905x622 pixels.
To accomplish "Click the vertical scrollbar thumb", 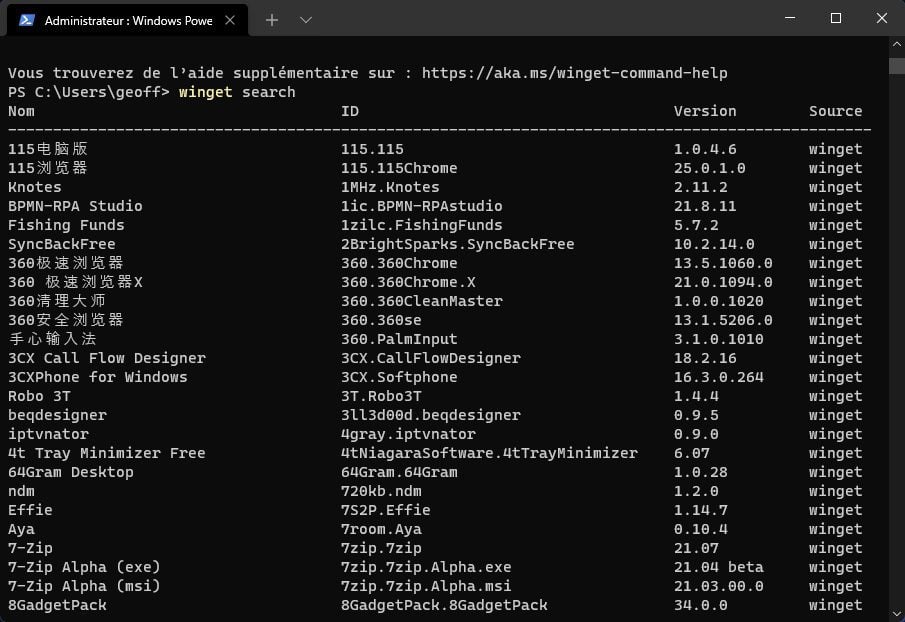I will pos(896,65).
